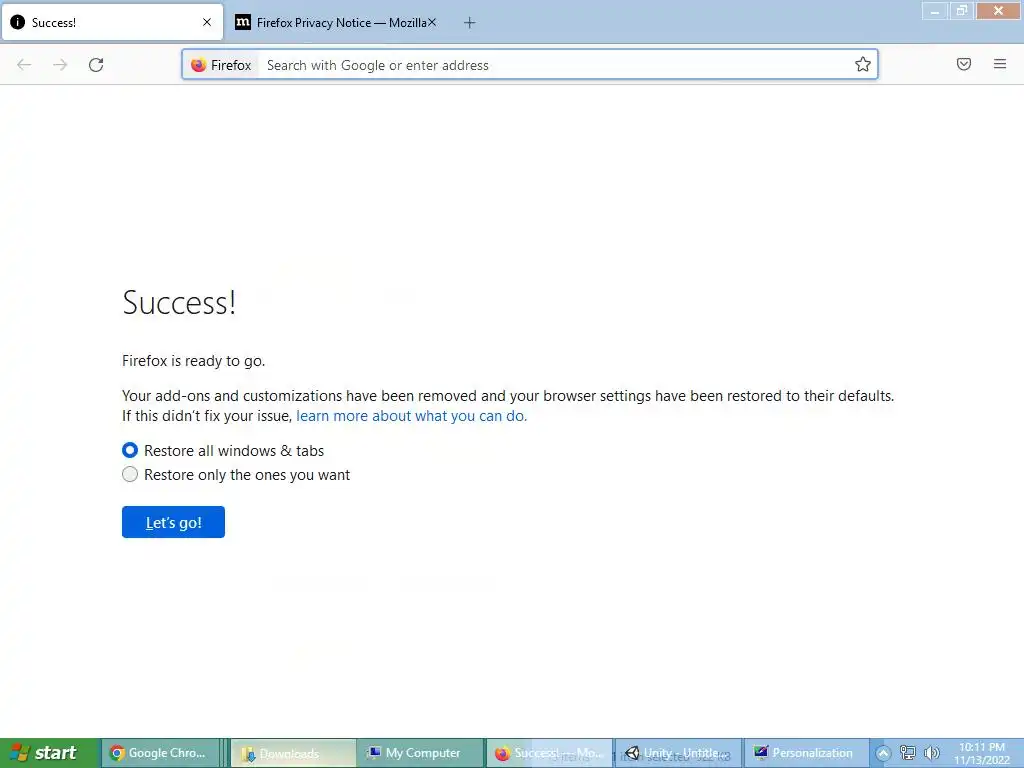This screenshot has height=768, width=1024.
Task: Click the Let's go! button
Action: click(x=173, y=522)
